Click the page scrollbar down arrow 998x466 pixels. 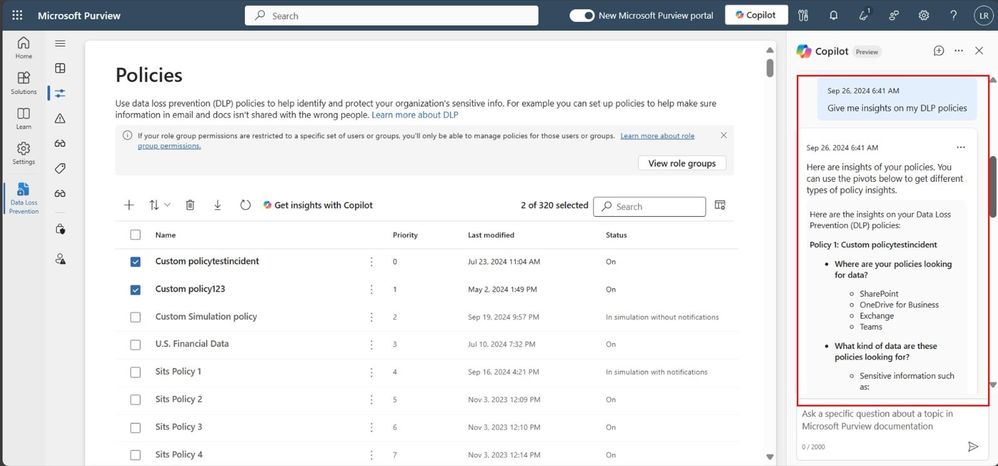770,456
